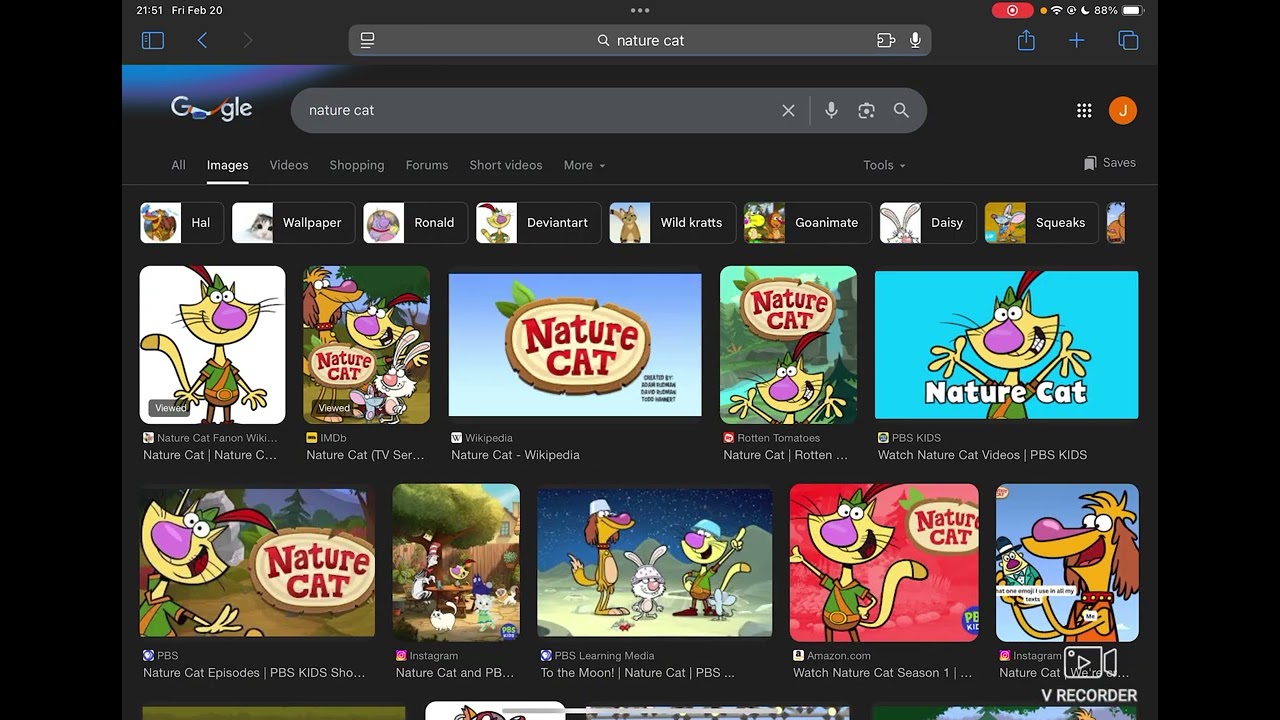
Task: Open the Instagram dog character image
Action: [x=1067, y=562]
